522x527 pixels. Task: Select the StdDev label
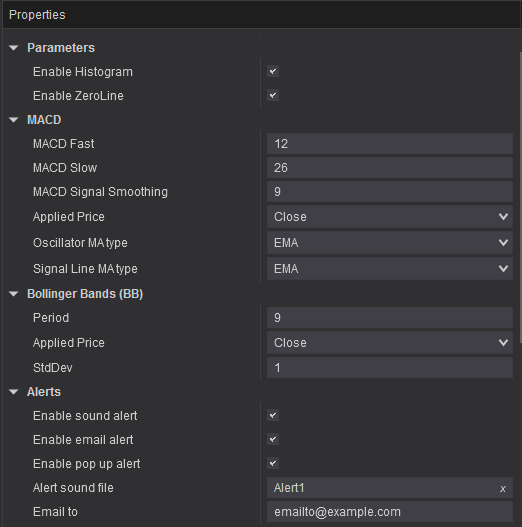[x=53, y=368]
